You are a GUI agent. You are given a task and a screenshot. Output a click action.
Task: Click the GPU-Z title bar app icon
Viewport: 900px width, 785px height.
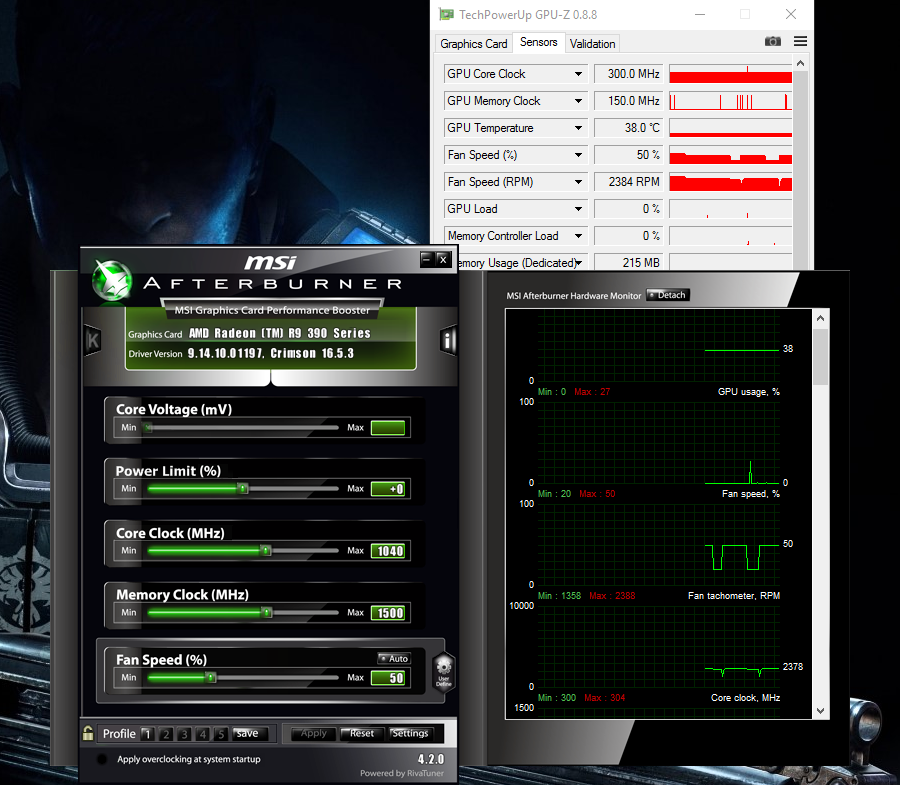point(446,14)
